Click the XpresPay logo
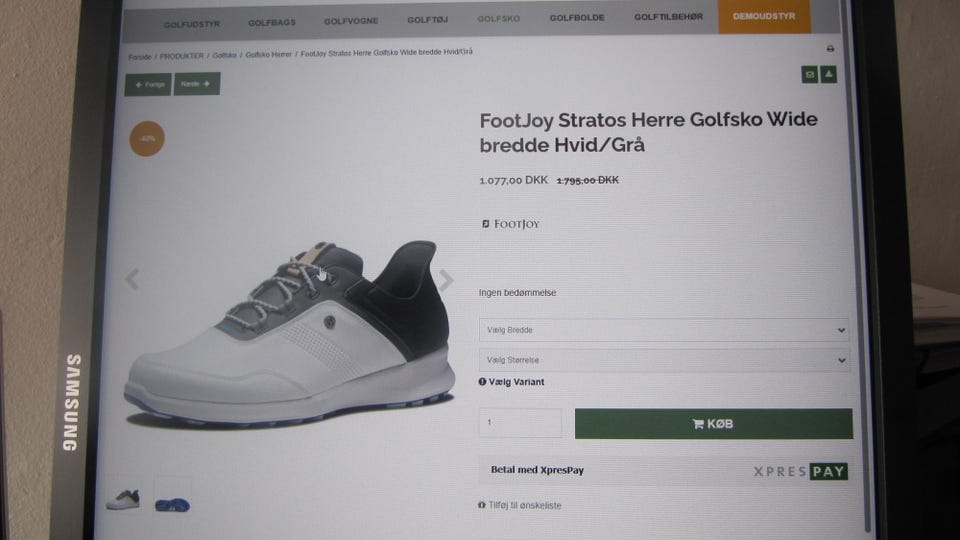 tap(800, 471)
